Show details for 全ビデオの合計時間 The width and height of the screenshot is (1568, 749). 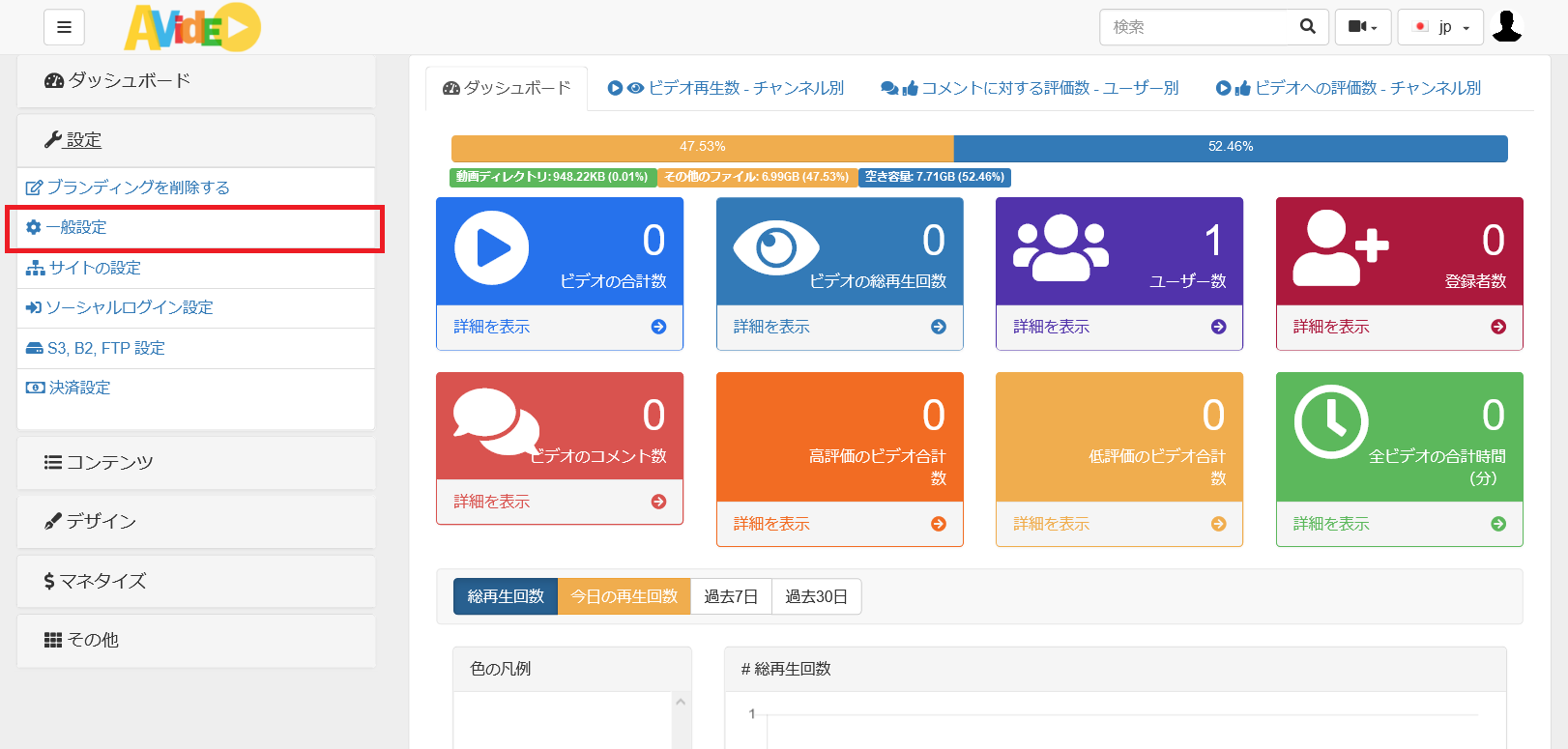1331,524
